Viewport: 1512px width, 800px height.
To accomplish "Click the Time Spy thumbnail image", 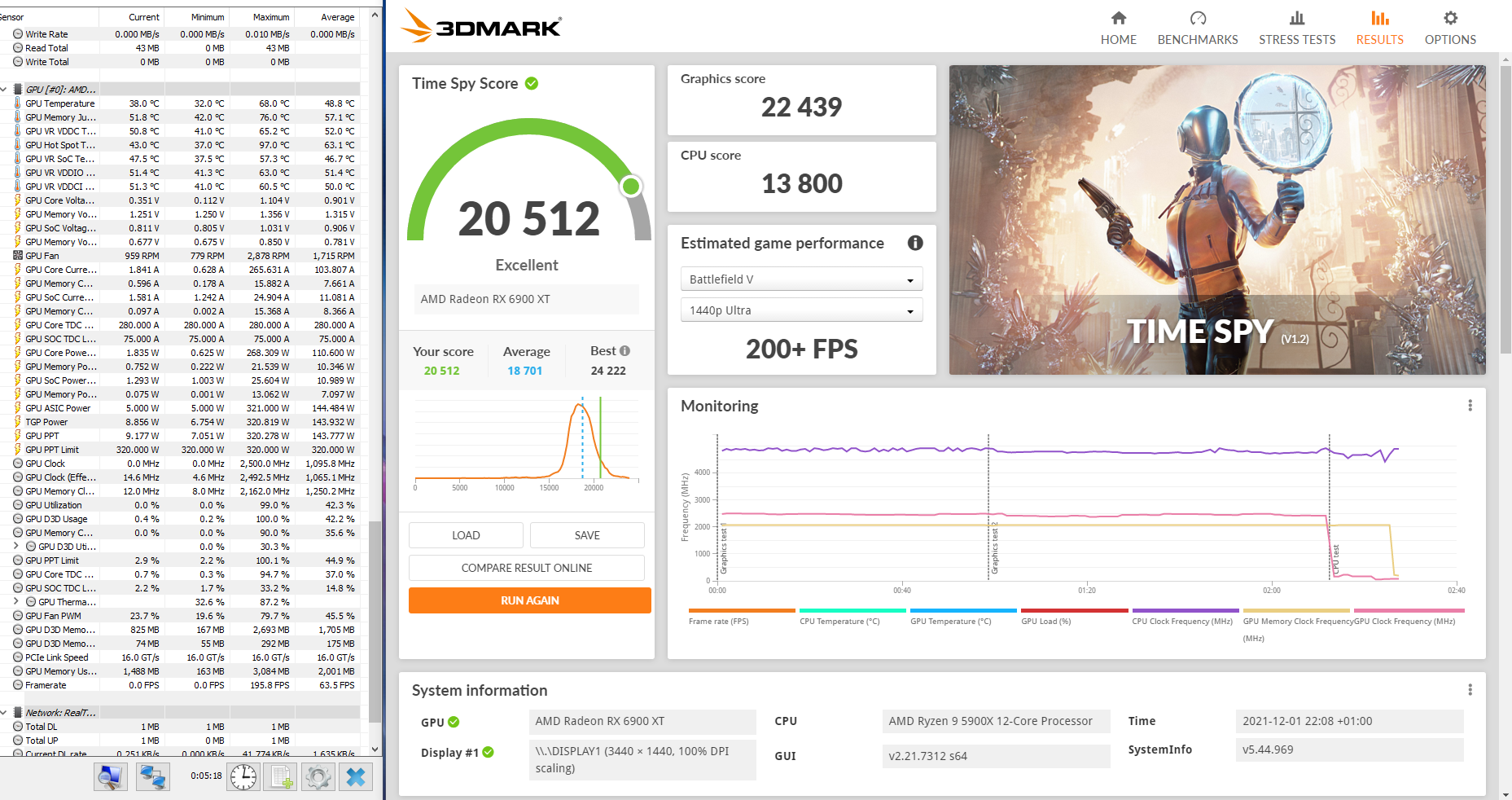I will tap(1217, 220).
